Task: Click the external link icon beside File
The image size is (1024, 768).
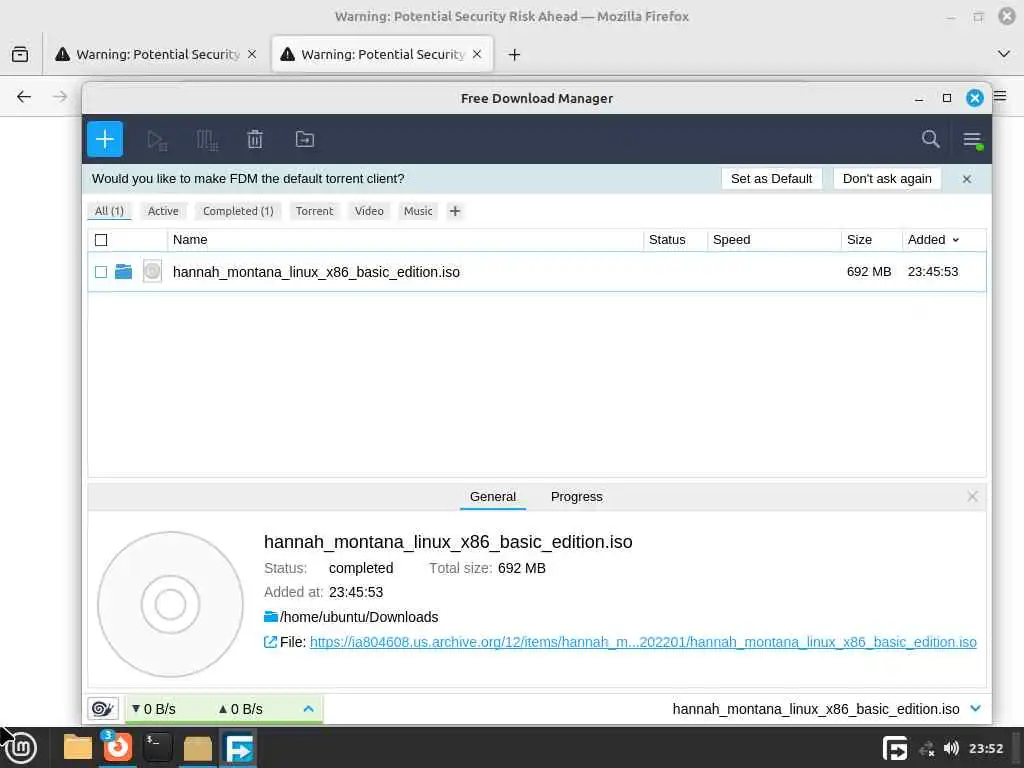Action: pos(270,642)
